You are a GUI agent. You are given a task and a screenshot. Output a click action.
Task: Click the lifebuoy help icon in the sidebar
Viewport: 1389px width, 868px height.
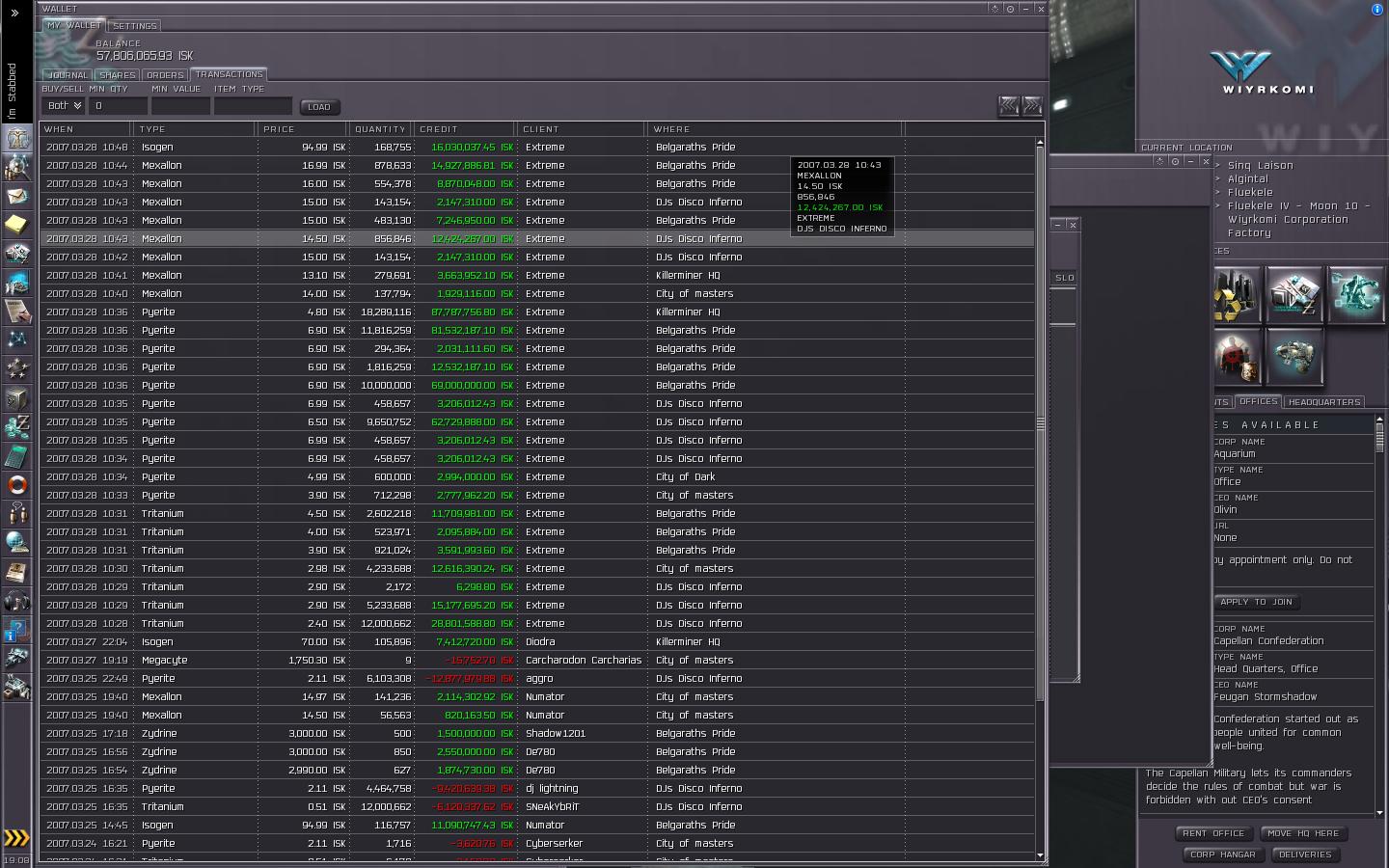tap(16, 485)
